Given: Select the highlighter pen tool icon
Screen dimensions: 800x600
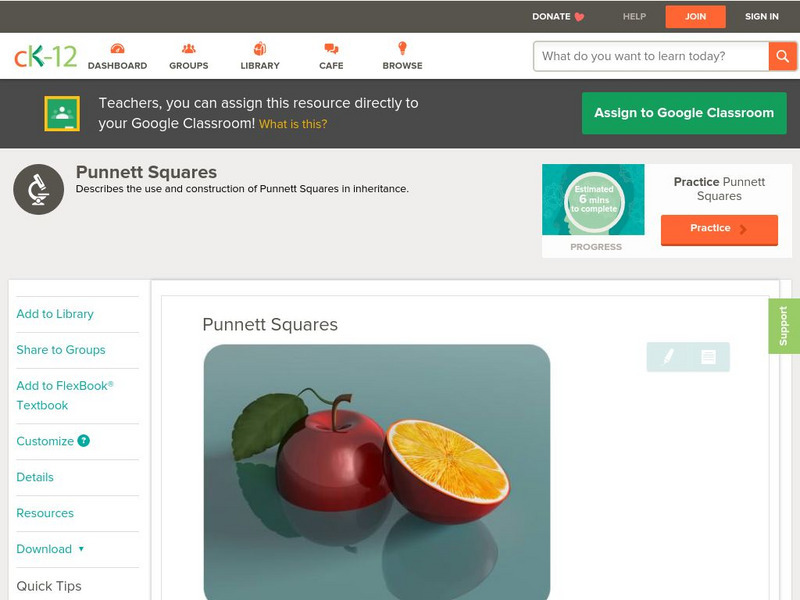Looking at the screenshot, I should coord(668,357).
